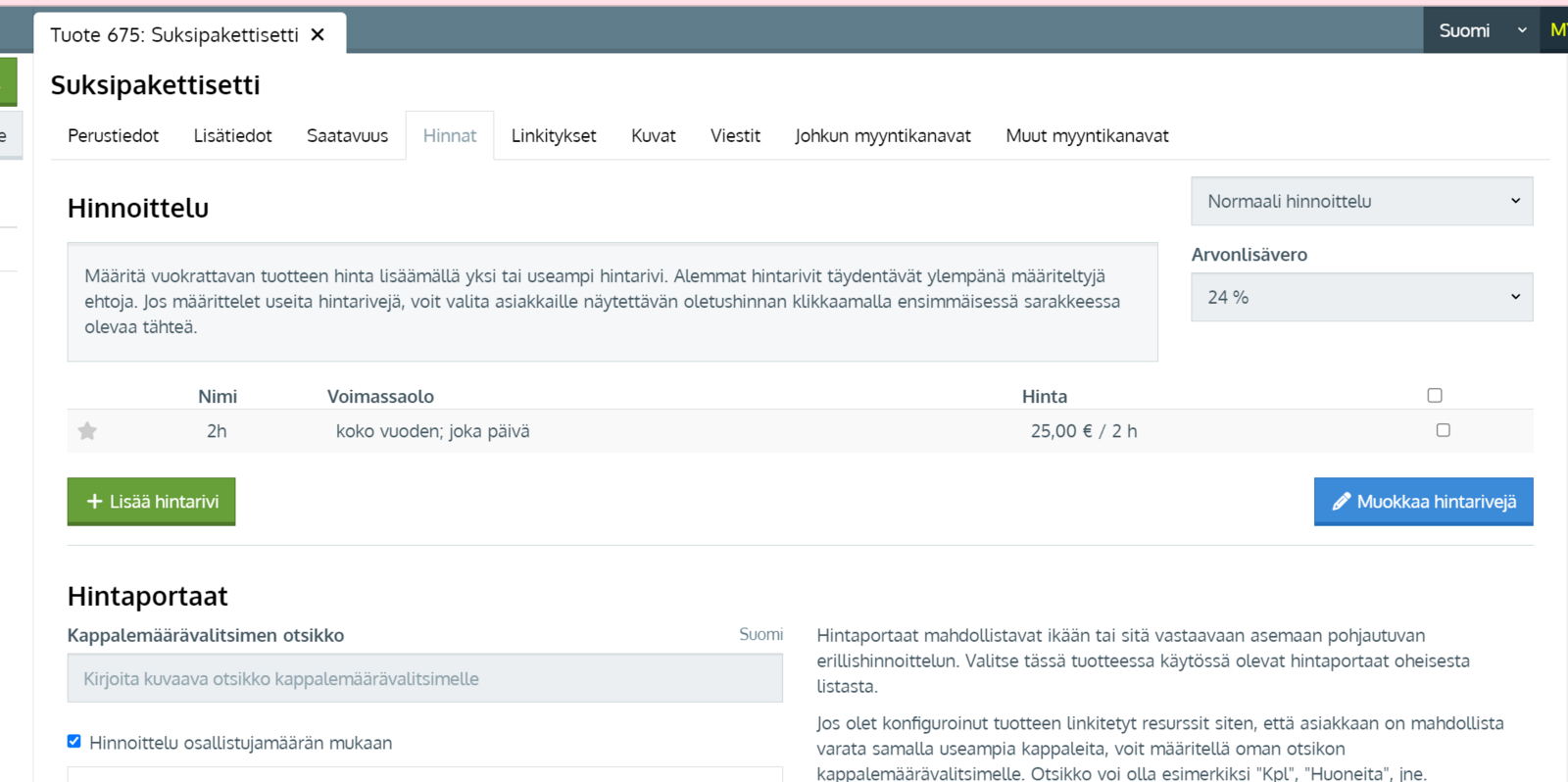Expand the Arvonlisävero 24 % dropdown
The image size is (1568, 782).
pyautogui.click(x=1361, y=298)
